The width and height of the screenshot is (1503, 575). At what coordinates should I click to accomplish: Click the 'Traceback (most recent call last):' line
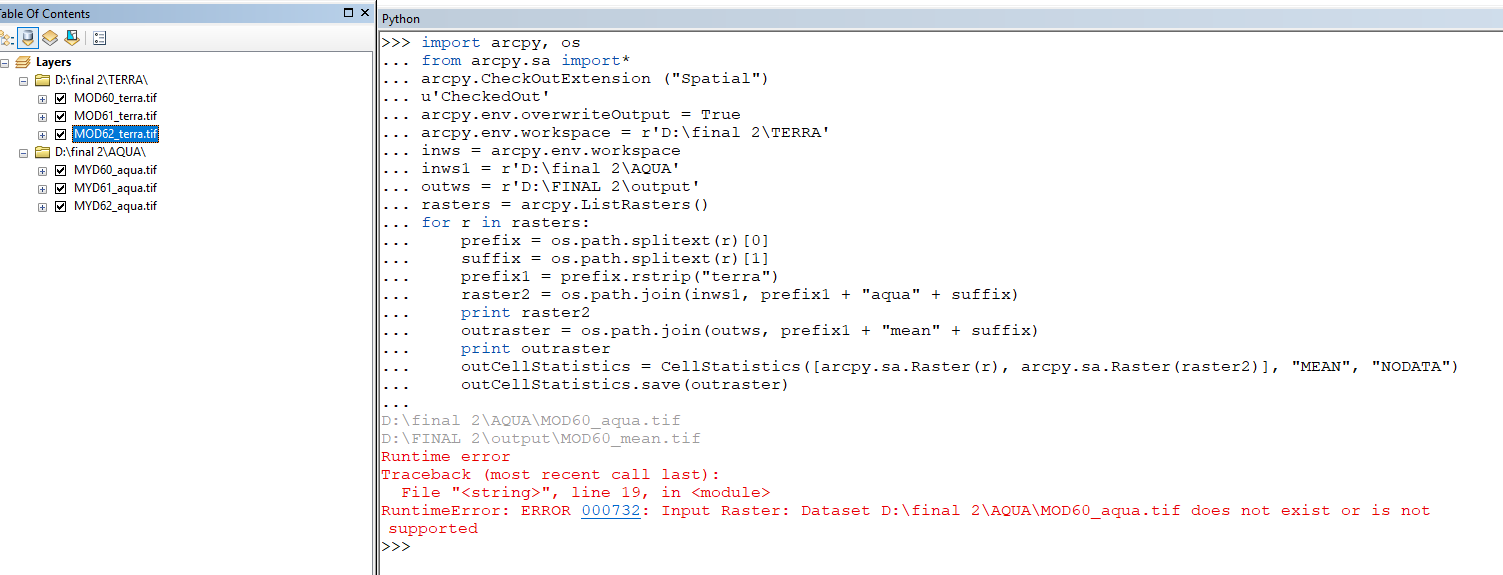click(x=551, y=475)
